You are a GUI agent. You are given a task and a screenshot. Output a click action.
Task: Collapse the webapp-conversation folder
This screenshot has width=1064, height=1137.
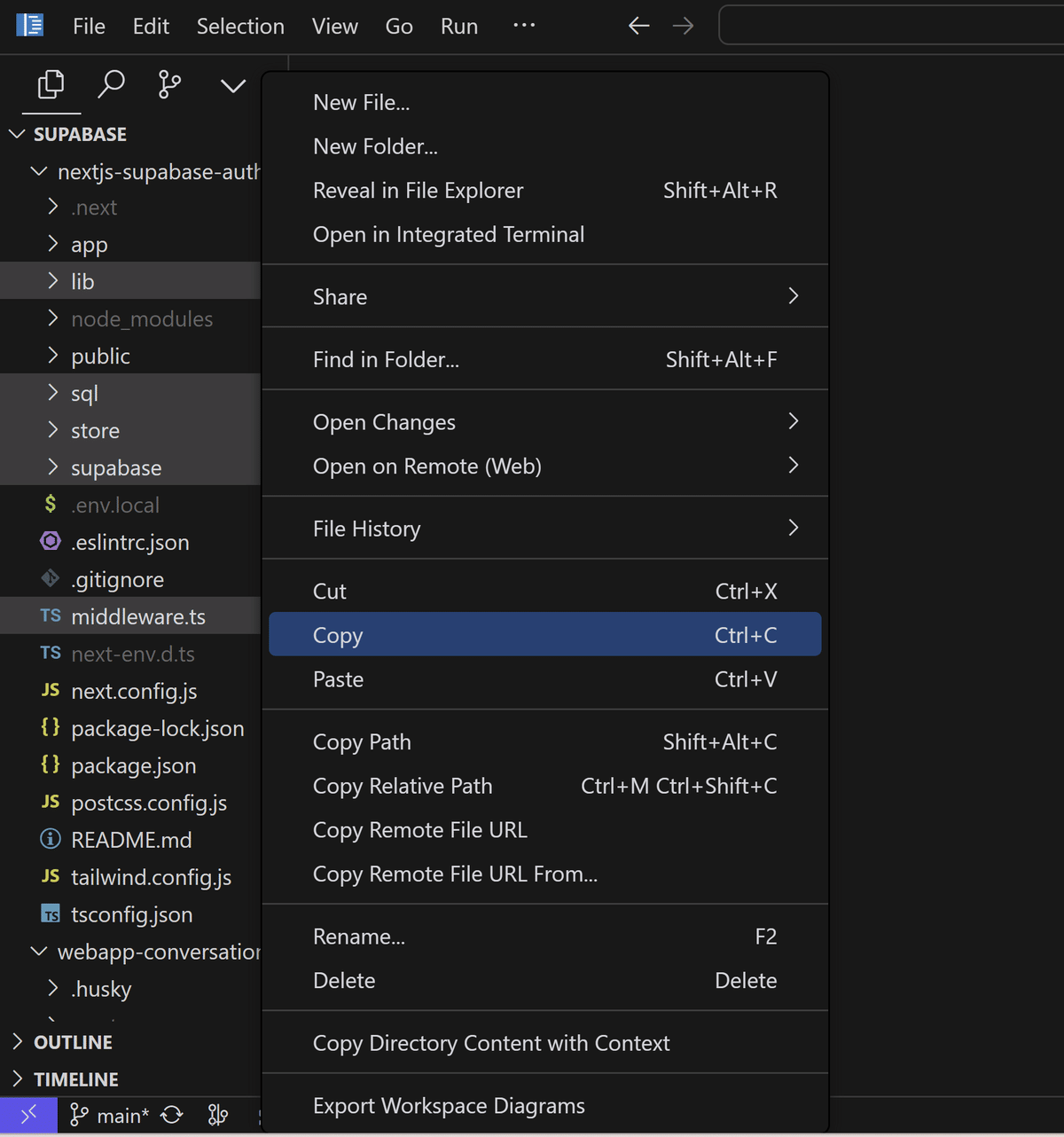tap(39, 952)
